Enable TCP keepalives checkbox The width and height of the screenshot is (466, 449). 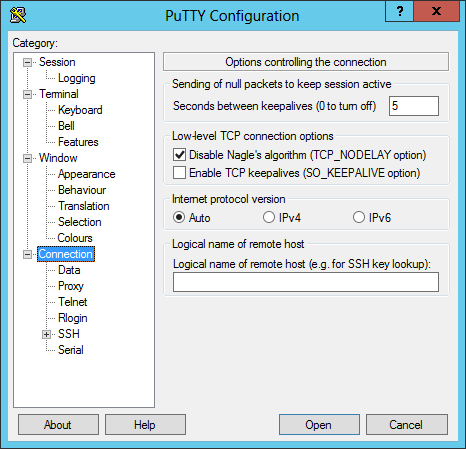(179, 173)
